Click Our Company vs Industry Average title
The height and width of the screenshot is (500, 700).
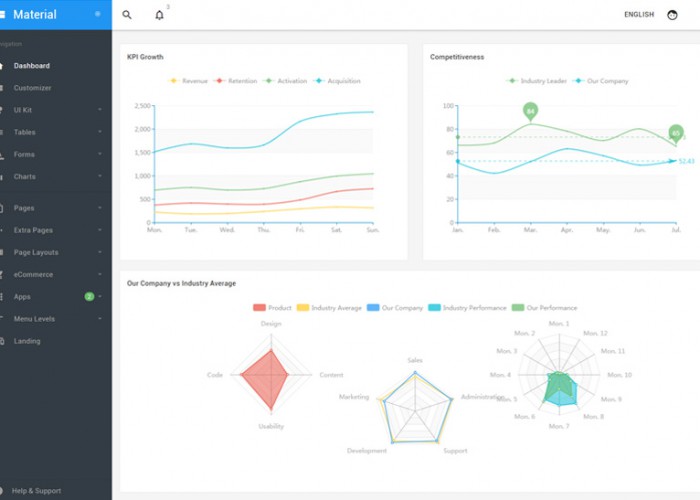click(181, 283)
